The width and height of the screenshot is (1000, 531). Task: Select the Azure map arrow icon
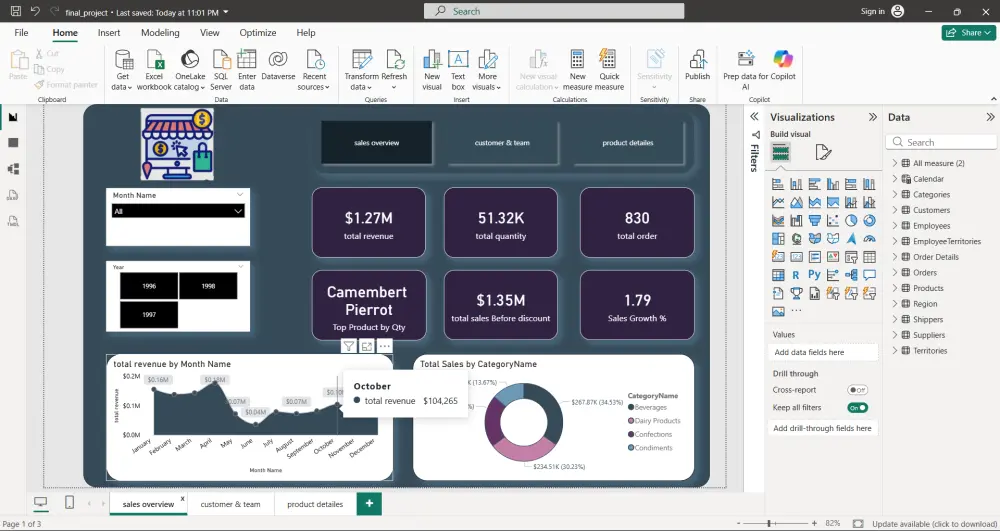point(851,239)
